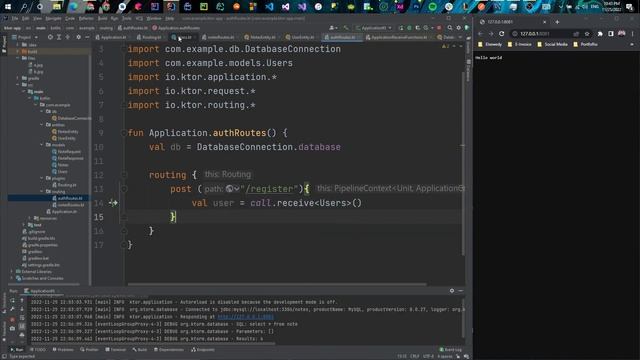The height and width of the screenshot is (360, 640).
Task: Click the suspend call gutter icon line 14
Action: click(x=113, y=203)
